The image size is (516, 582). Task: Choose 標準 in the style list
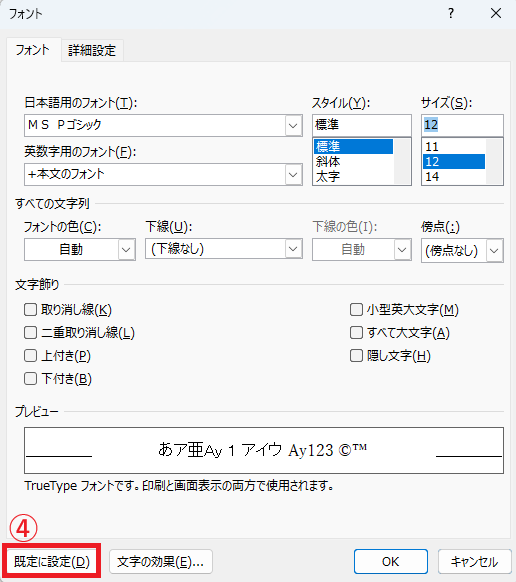coord(353,146)
